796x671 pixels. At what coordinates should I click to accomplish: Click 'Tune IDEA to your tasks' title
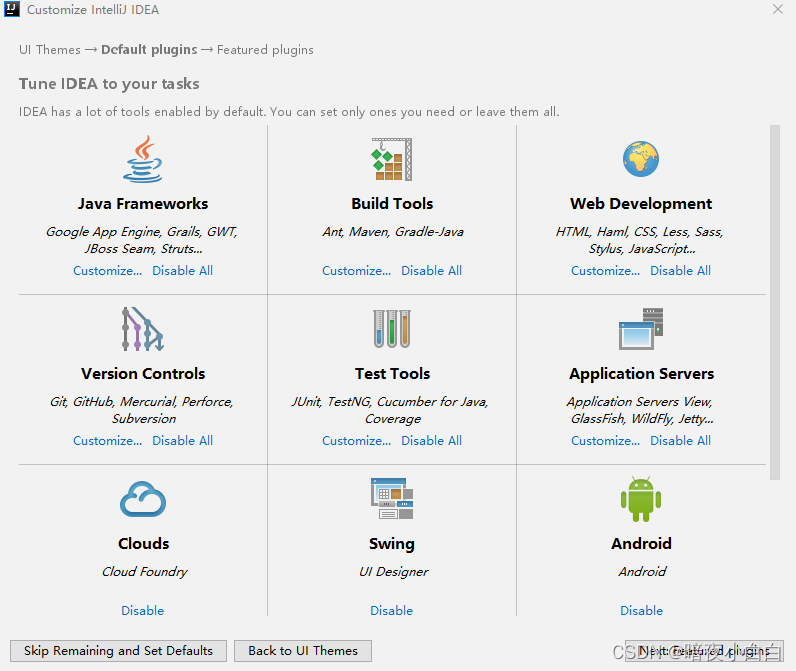coord(109,83)
